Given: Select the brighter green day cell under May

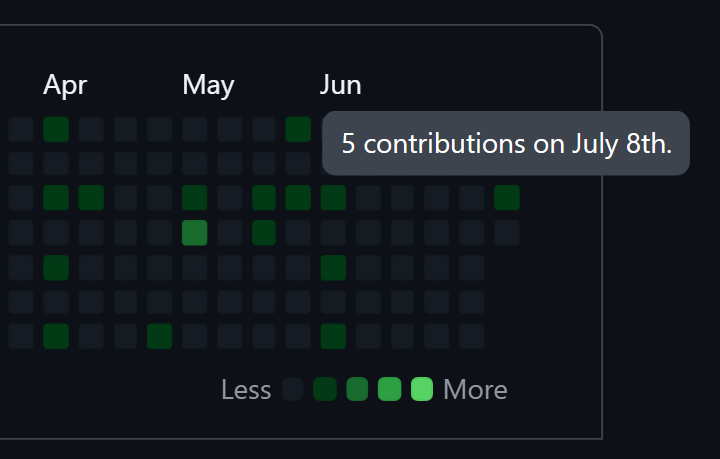Looking at the screenshot, I should point(195,233).
